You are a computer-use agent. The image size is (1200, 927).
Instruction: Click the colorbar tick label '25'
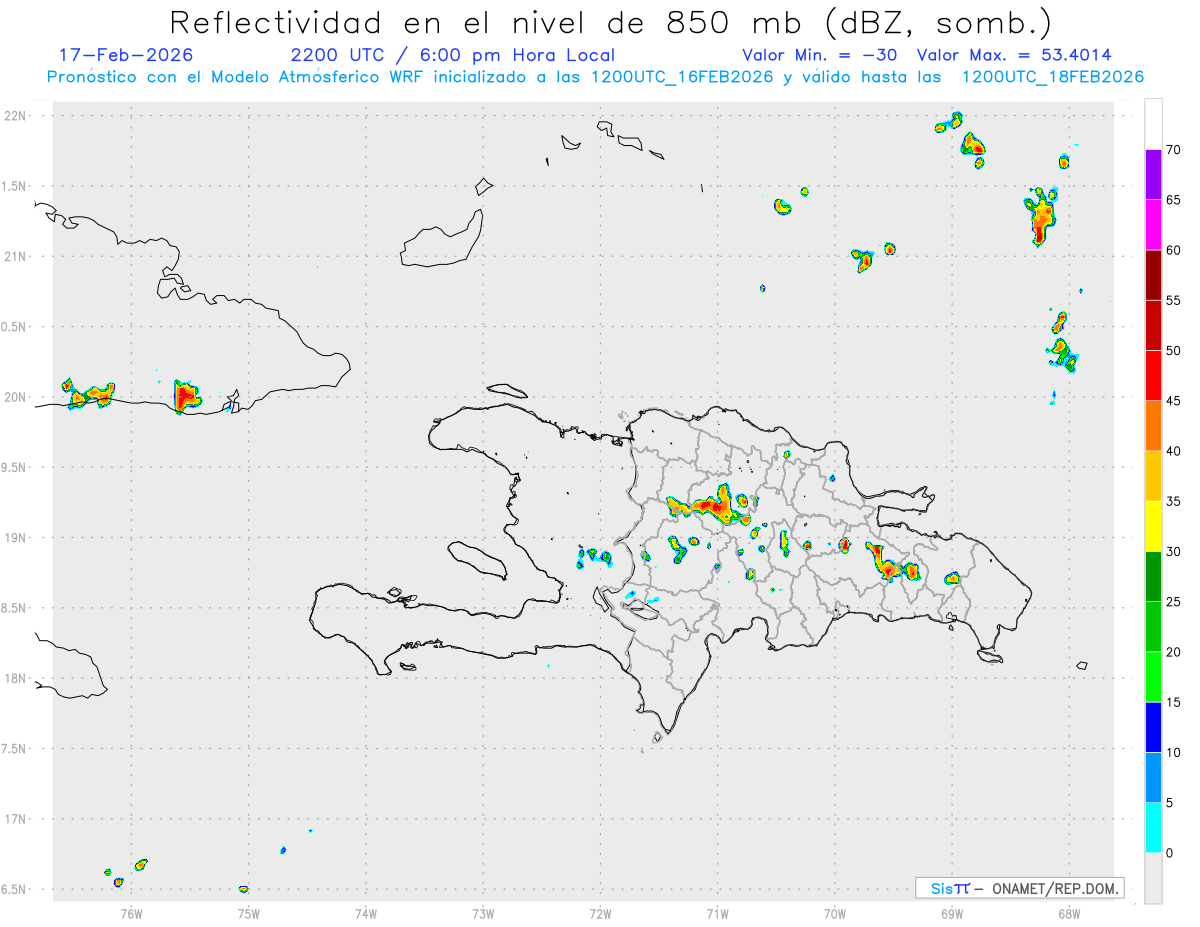click(x=1175, y=602)
